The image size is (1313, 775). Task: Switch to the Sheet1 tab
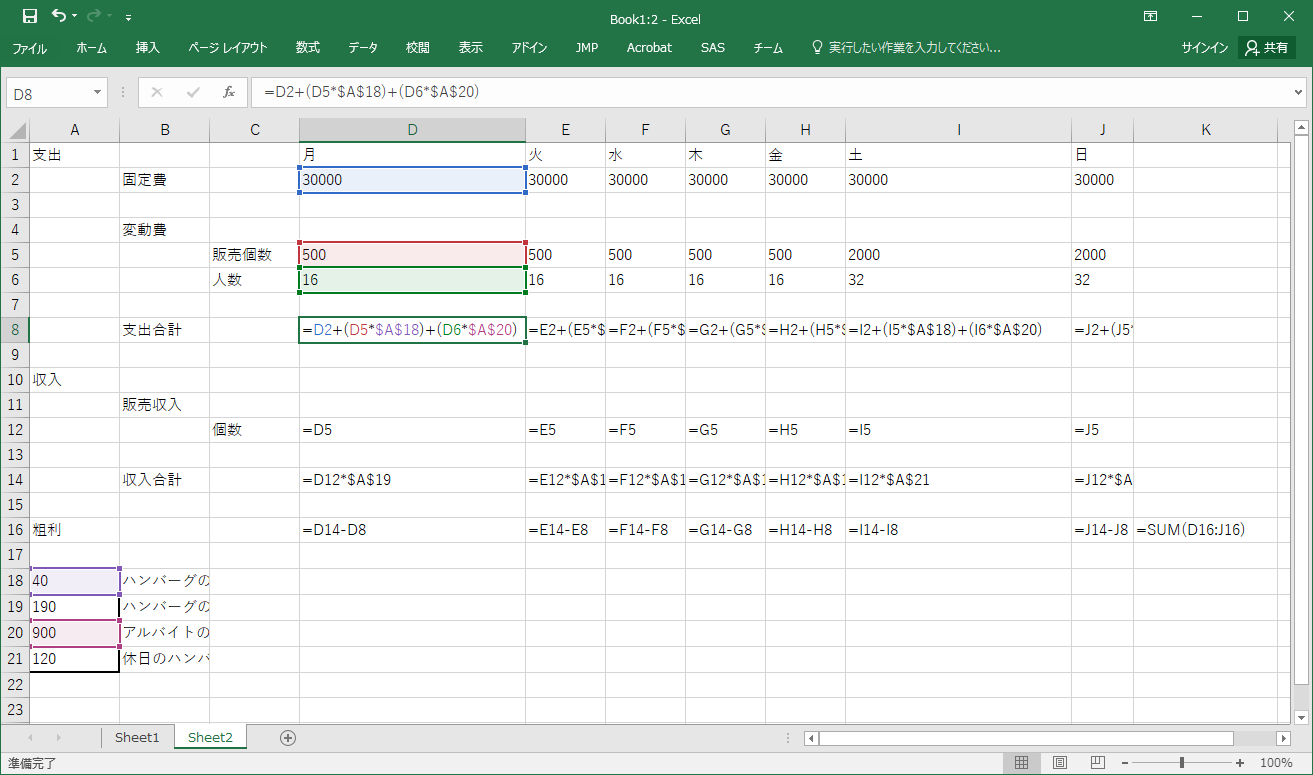pos(137,738)
